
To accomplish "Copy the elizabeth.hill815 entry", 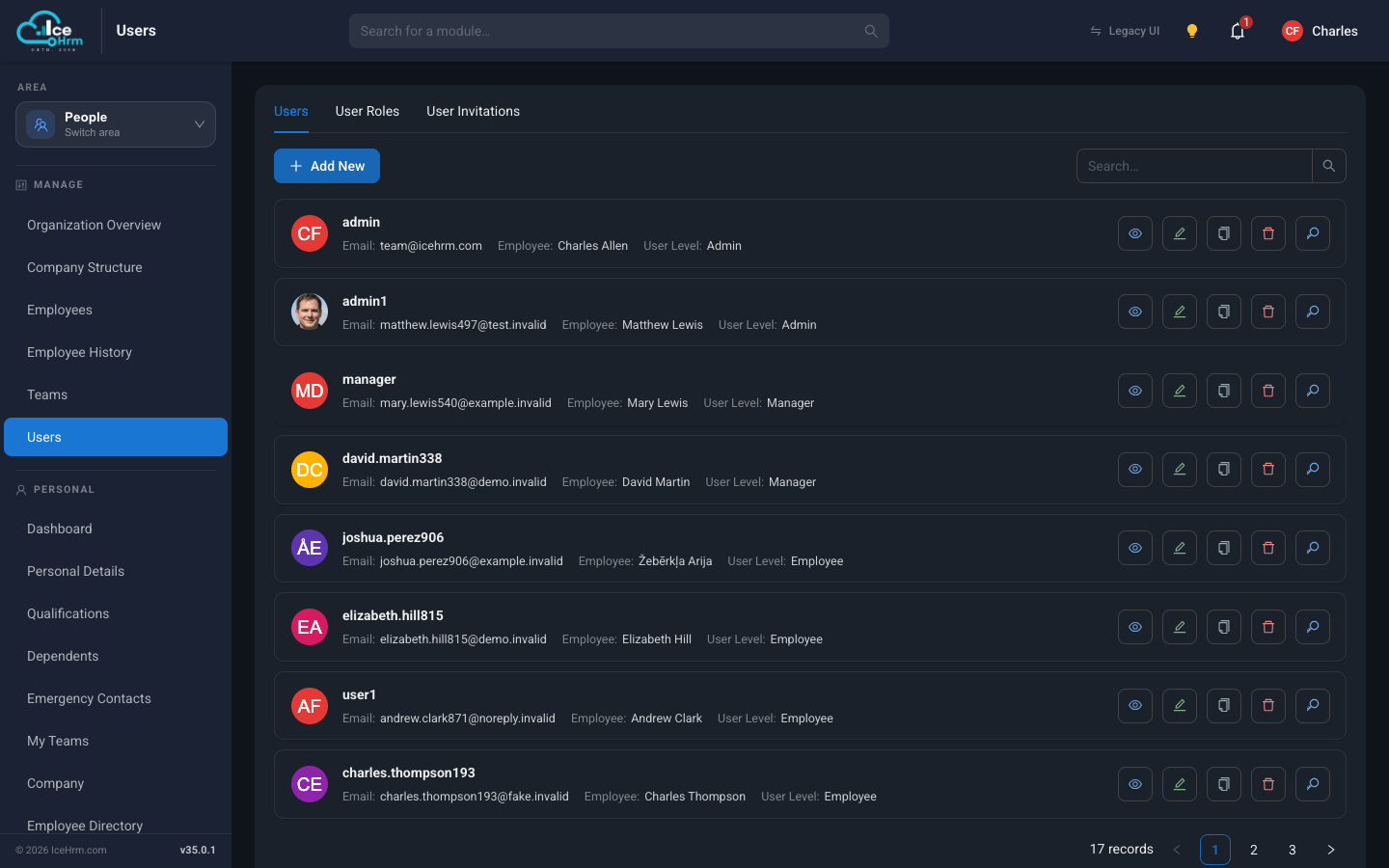I will coord(1224,627).
